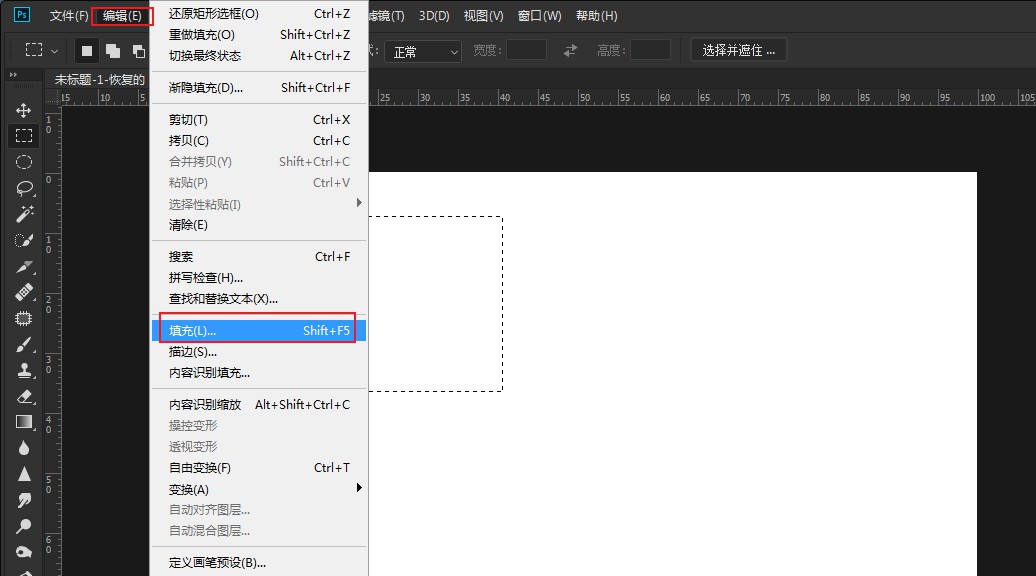Select the Move tool

point(24,110)
